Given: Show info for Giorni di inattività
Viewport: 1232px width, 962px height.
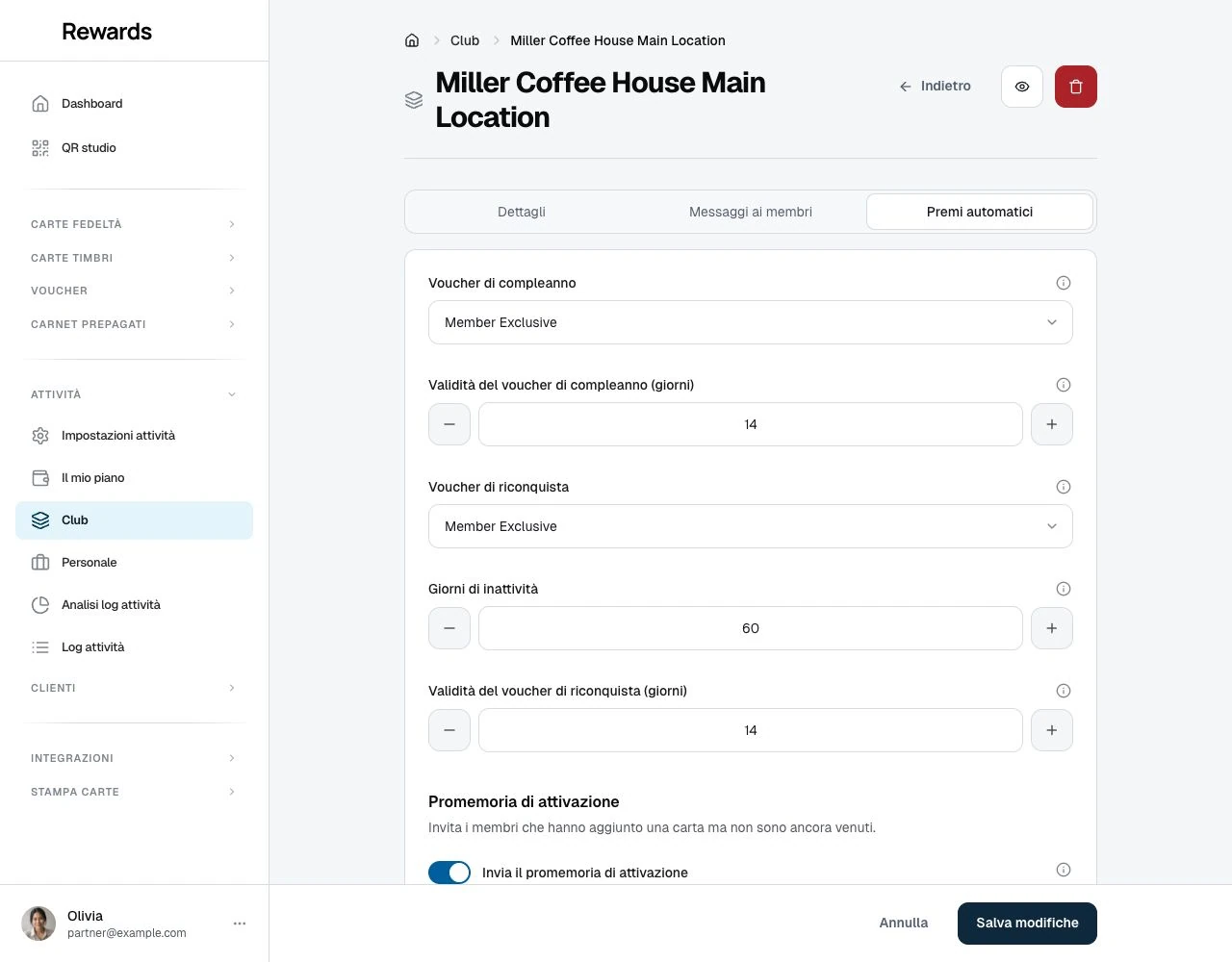Looking at the screenshot, I should [x=1064, y=589].
